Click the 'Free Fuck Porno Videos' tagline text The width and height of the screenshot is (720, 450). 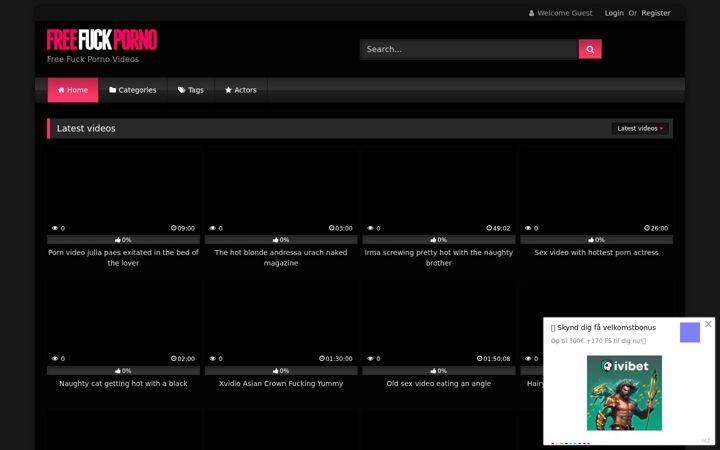(93, 59)
